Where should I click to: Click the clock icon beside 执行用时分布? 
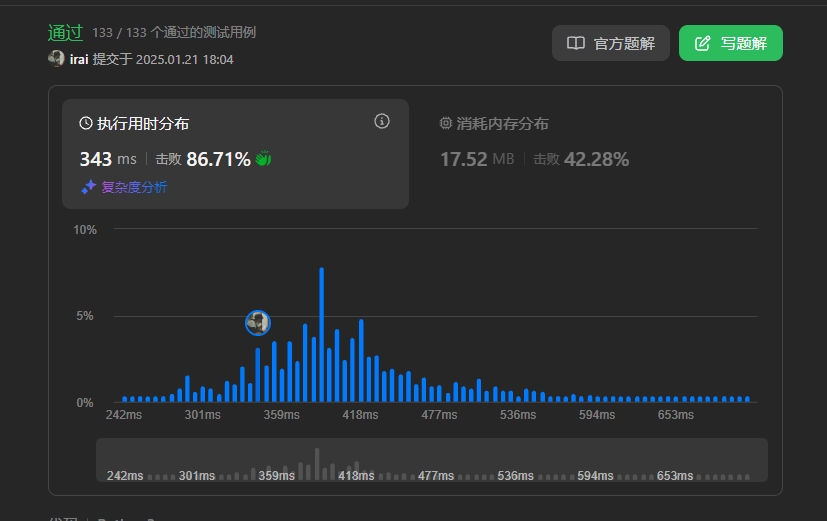pos(85,123)
